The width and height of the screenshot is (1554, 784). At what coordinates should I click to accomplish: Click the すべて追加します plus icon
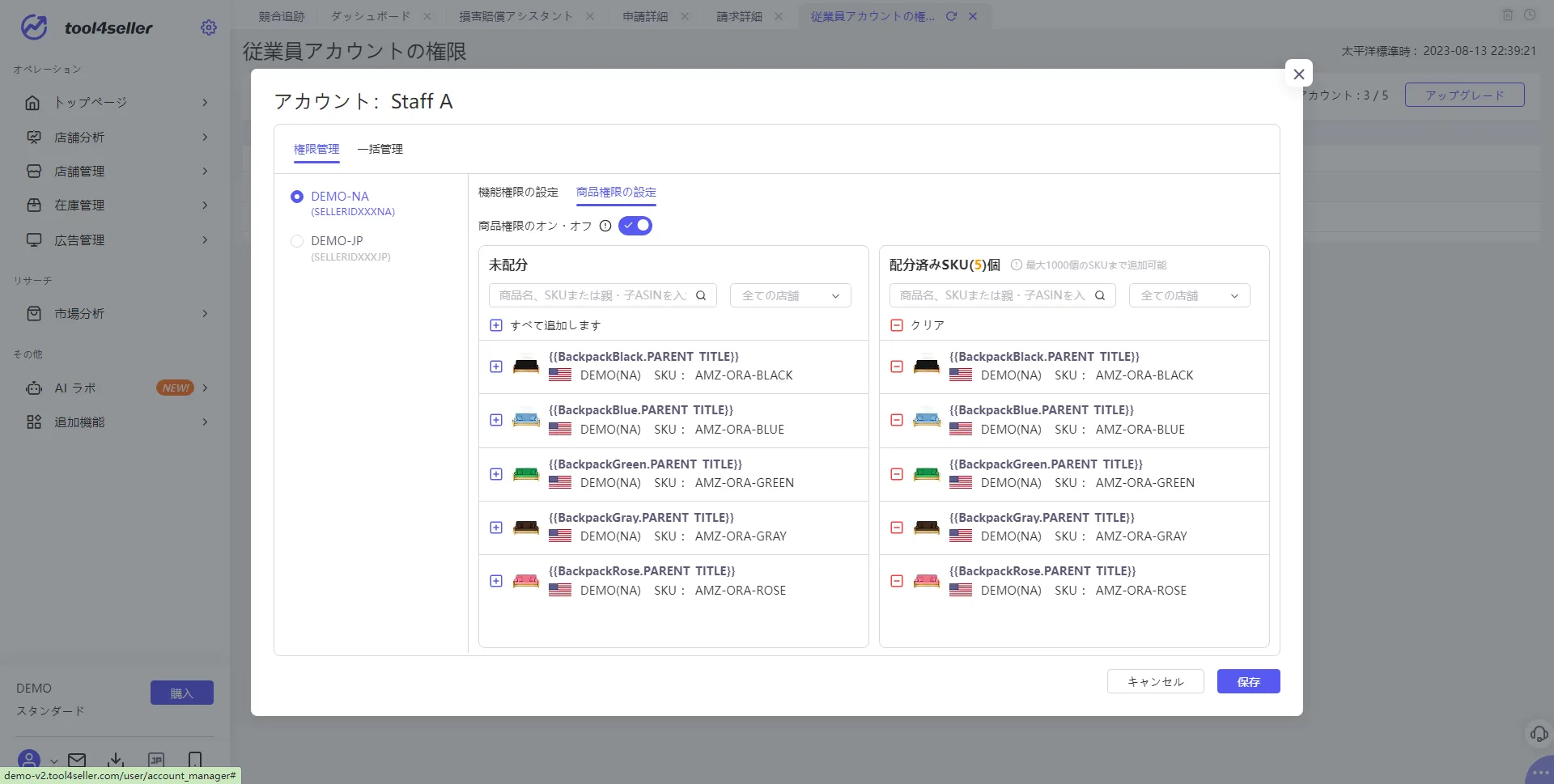[x=496, y=325]
